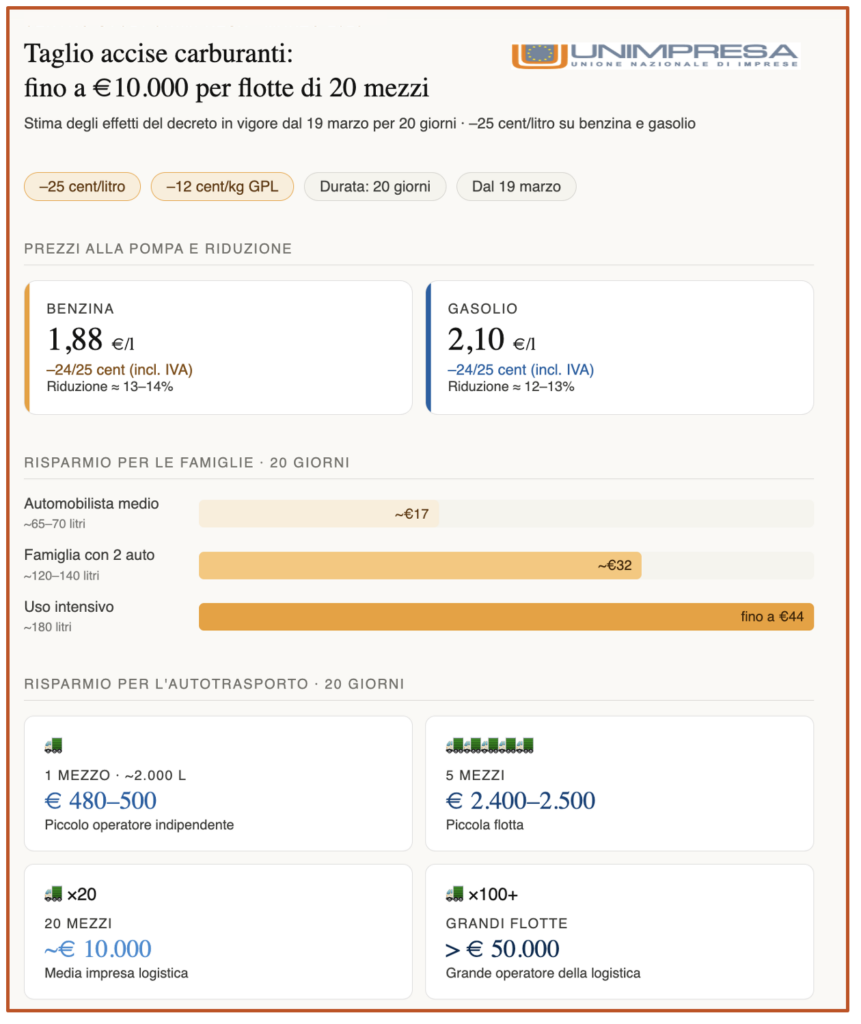Screen dimensions: 861x1024
Task: Click the Famiglia con 2 auto bar
Action: pos(420,565)
